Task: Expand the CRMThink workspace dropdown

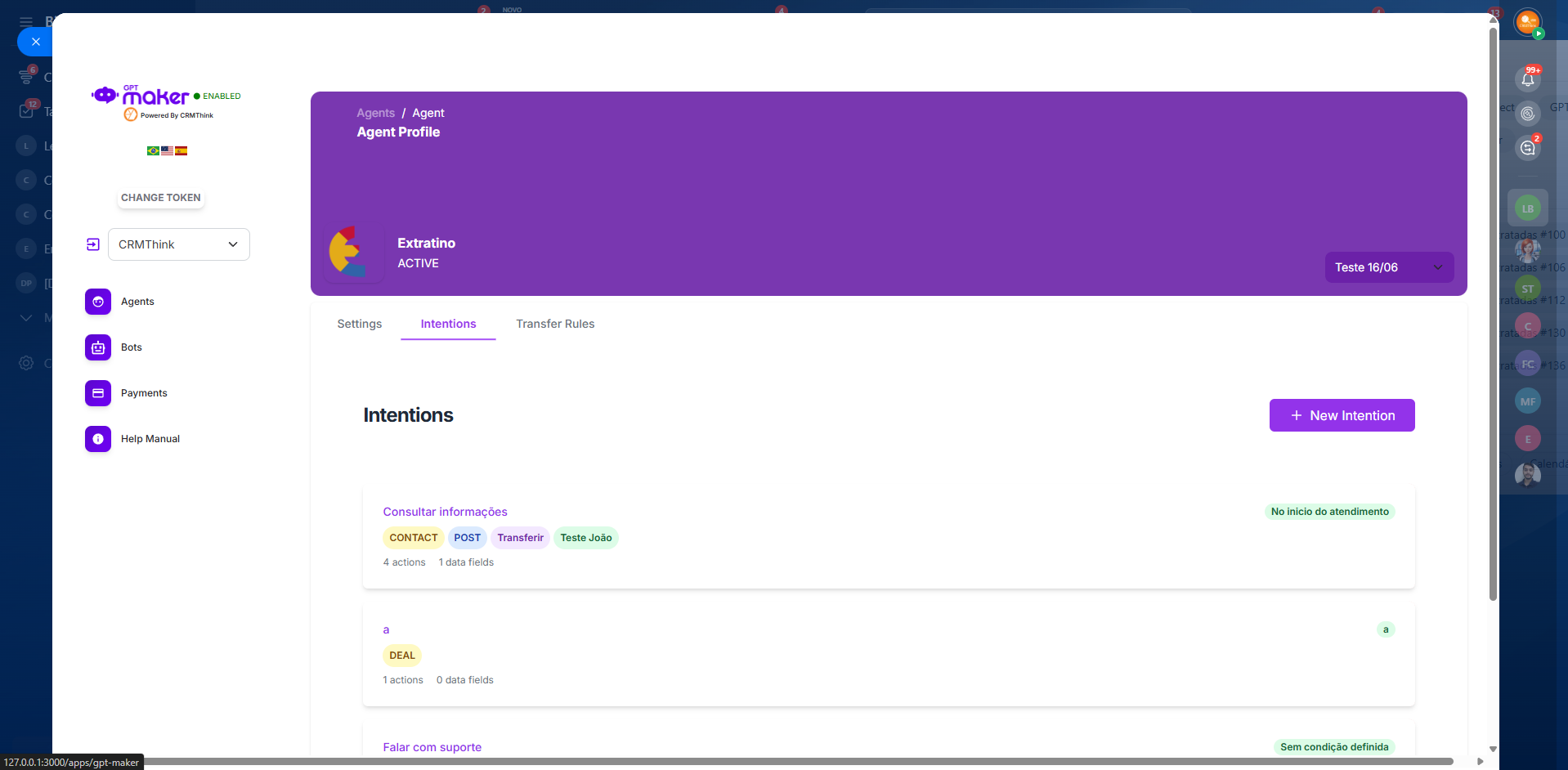Action: (x=179, y=244)
